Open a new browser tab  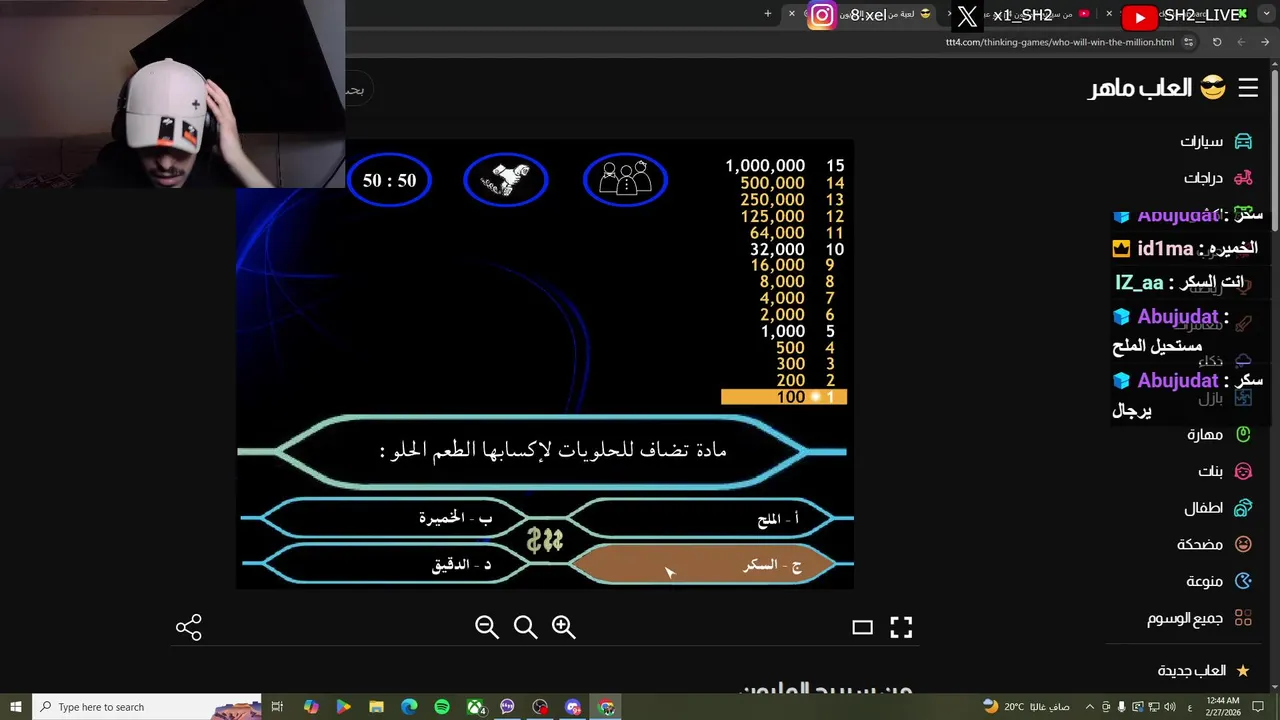click(x=768, y=14)
